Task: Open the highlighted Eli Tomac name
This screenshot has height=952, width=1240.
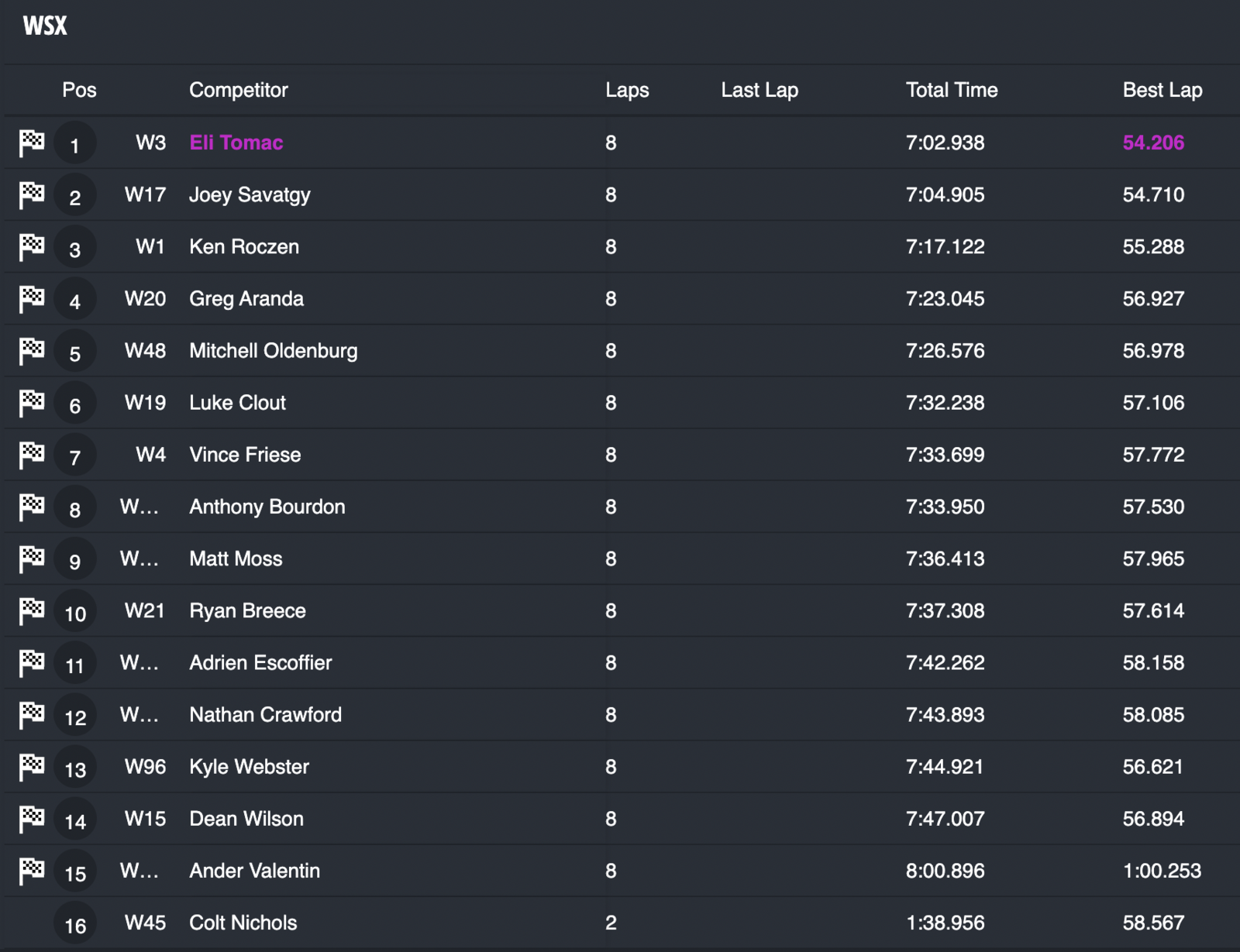Action: (x=236, y=143)
